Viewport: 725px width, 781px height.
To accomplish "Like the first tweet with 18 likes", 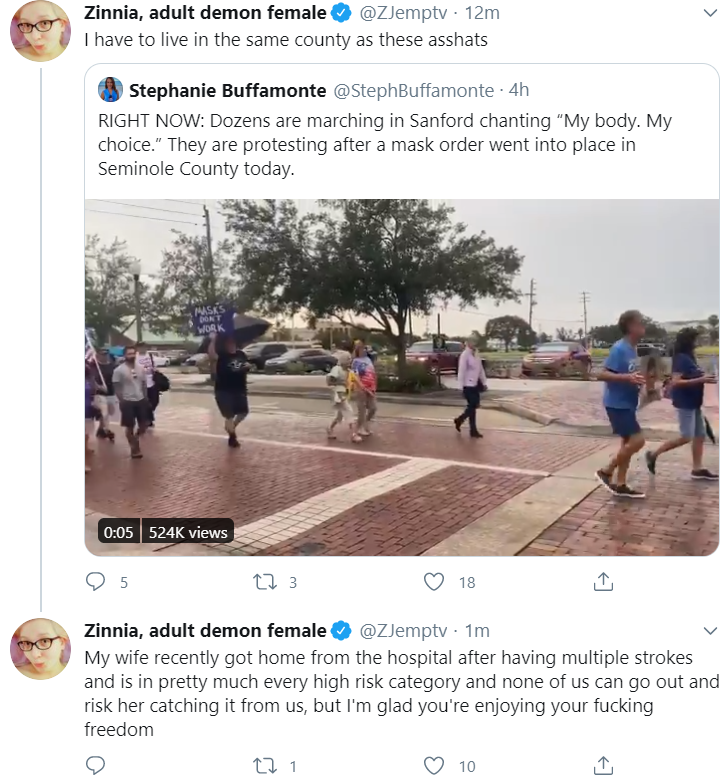I will point(434,581).
